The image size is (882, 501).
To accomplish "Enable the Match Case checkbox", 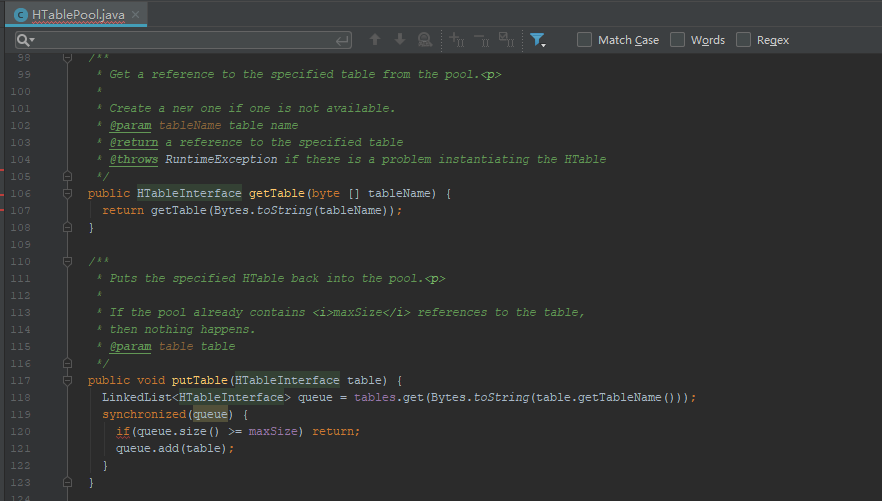I will tap(585, 40).
